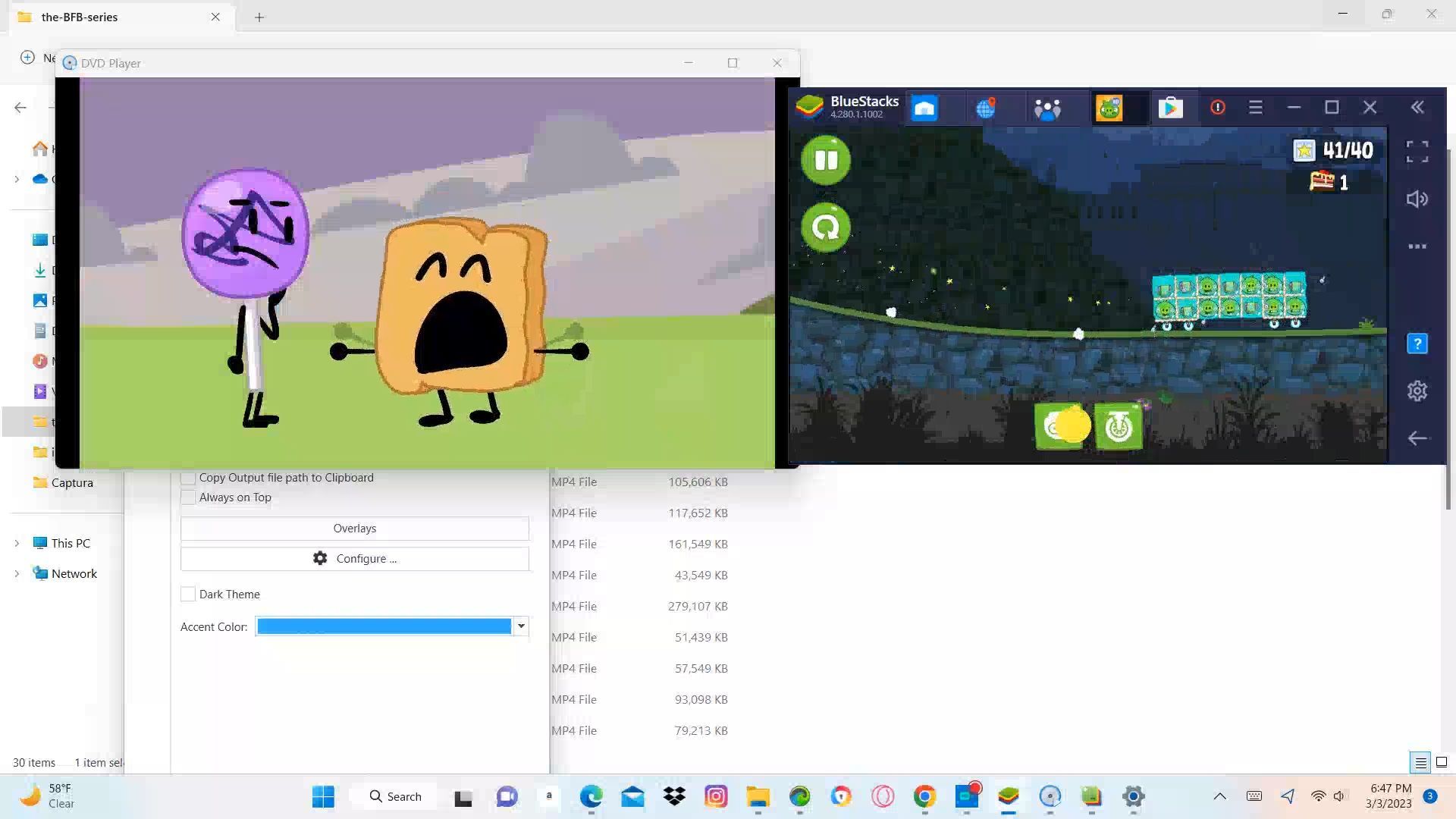Click the blue Accent Color swatch
The width and height of the screenshot is (1456, 819).
point(384,626)
